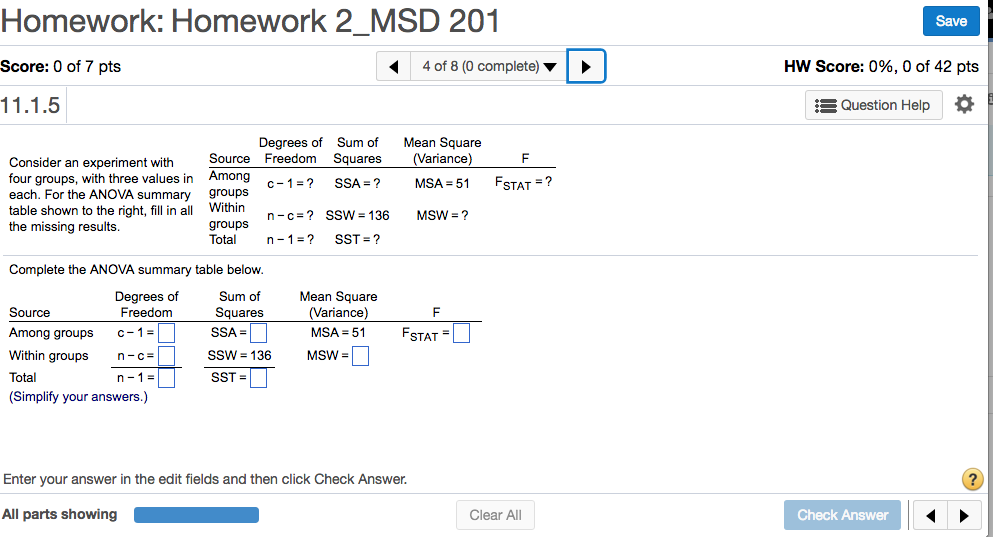Click the 11.1.5 question number label
993x537 pixels.
30,105
